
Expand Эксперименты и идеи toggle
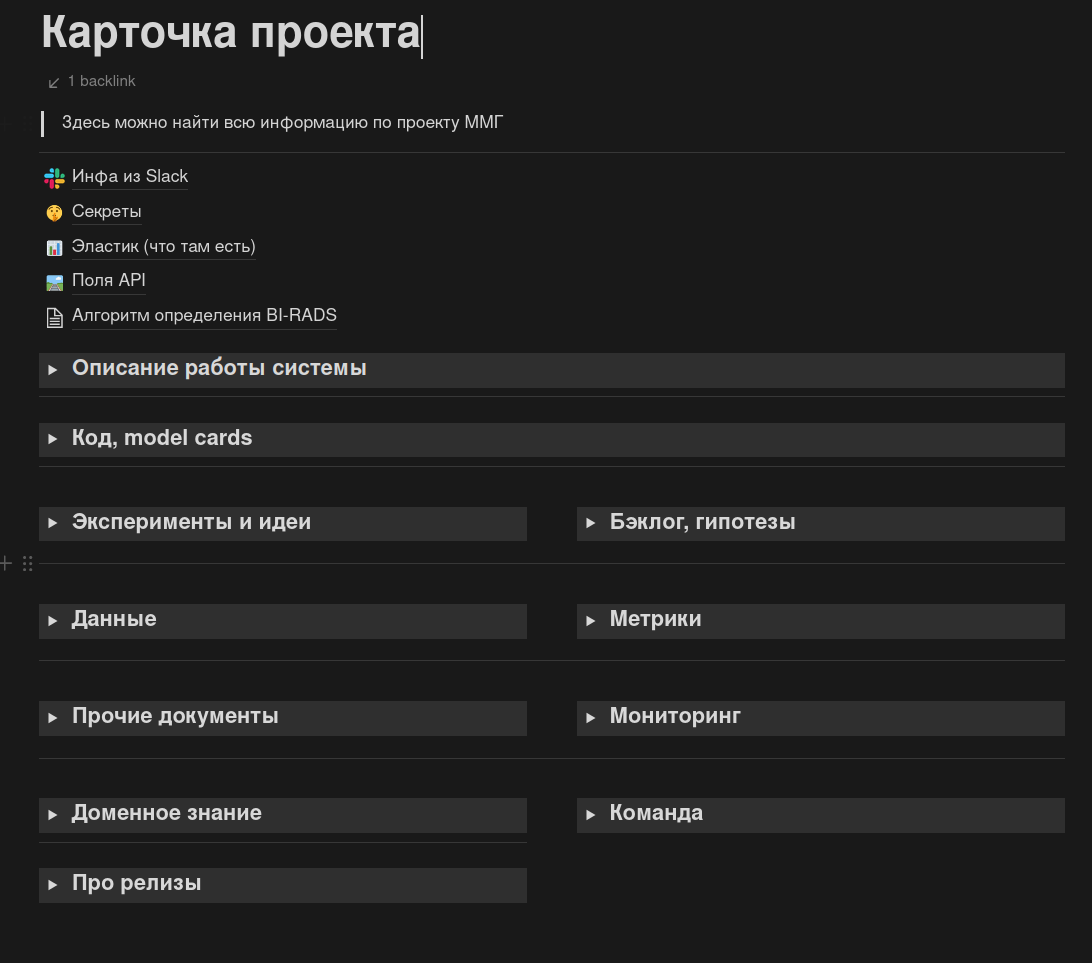click(53, 523)
